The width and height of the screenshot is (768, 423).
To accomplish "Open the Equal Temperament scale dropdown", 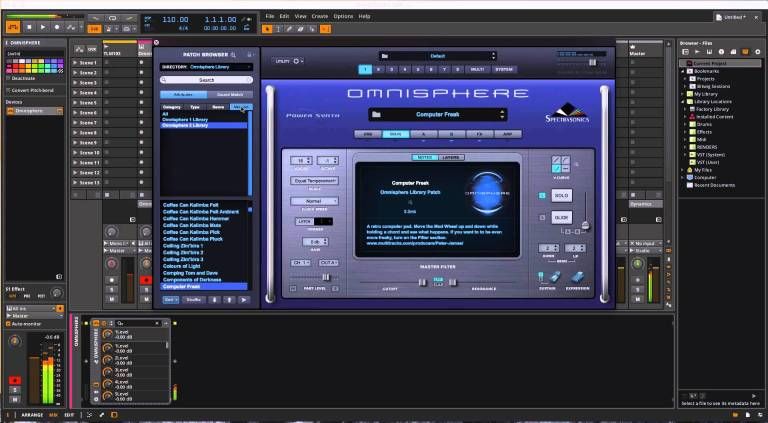I will [x=314, y=181].
